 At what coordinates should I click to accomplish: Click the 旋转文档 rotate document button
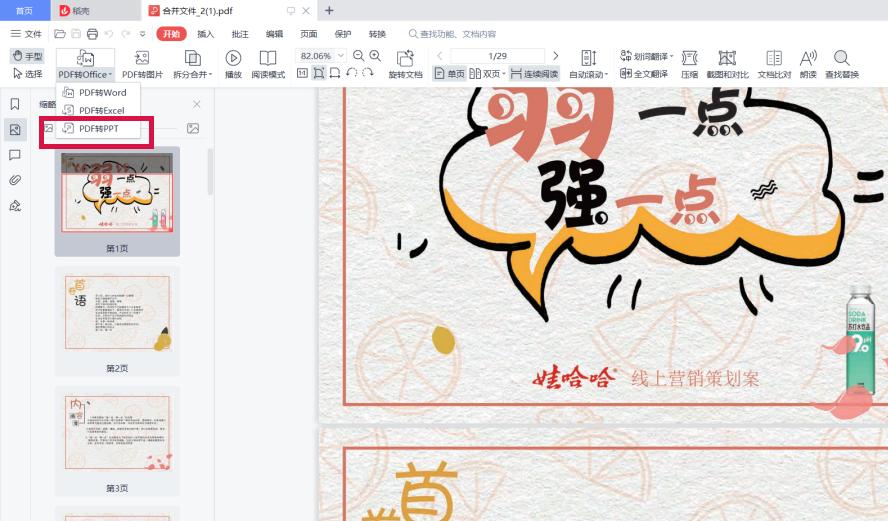coord(405,64)
